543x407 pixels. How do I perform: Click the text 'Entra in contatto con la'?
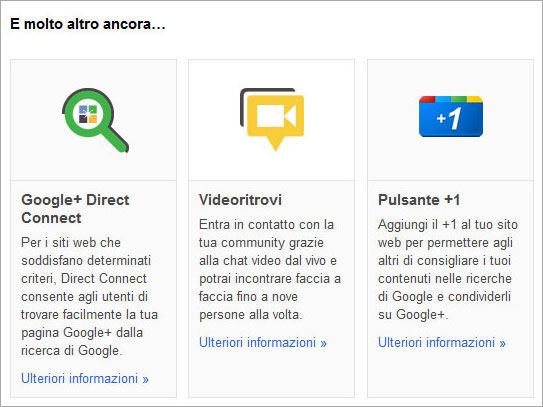tap(266, 224)
